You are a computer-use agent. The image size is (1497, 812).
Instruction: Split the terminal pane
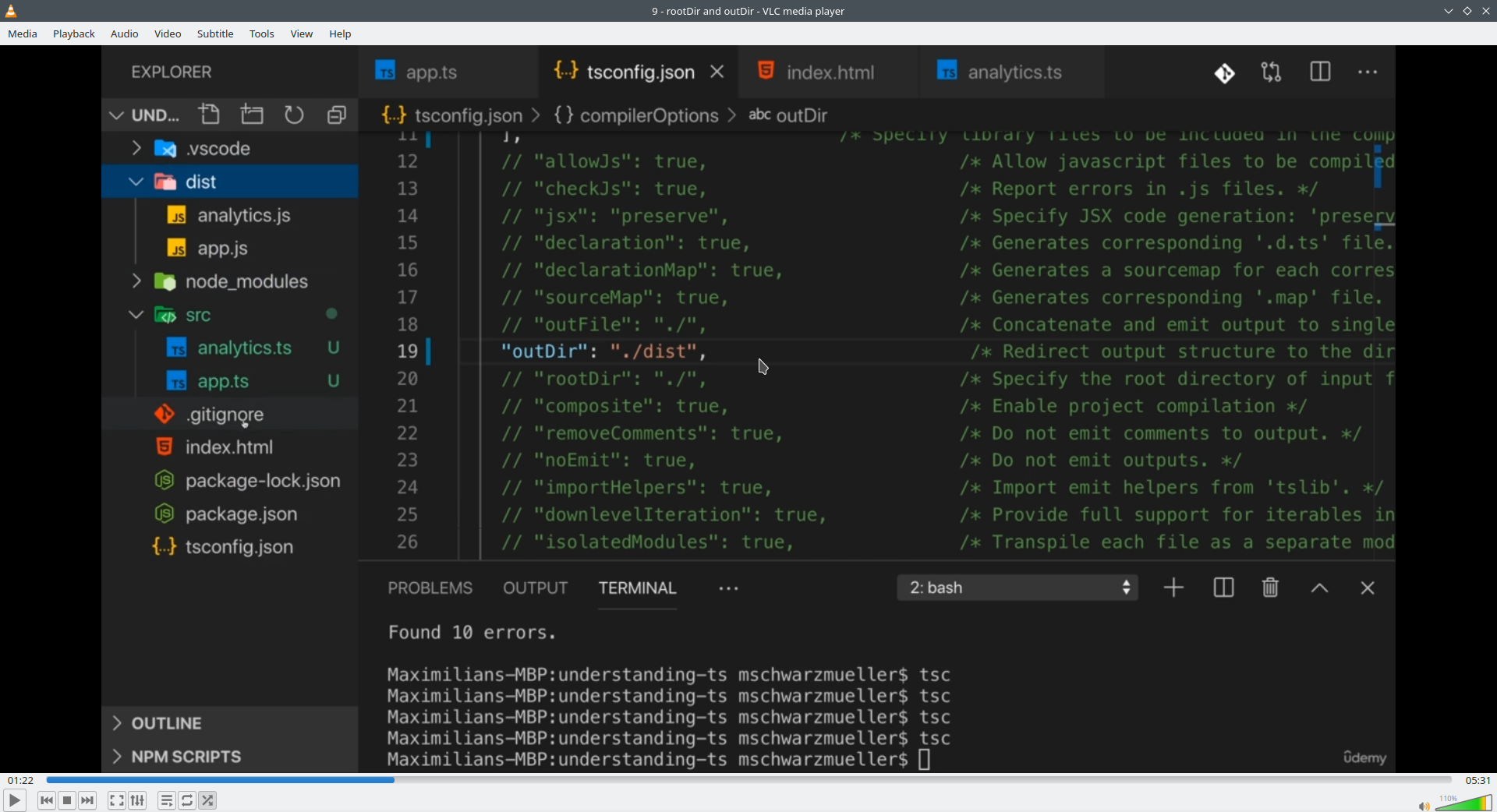(x=1223, y=588)
